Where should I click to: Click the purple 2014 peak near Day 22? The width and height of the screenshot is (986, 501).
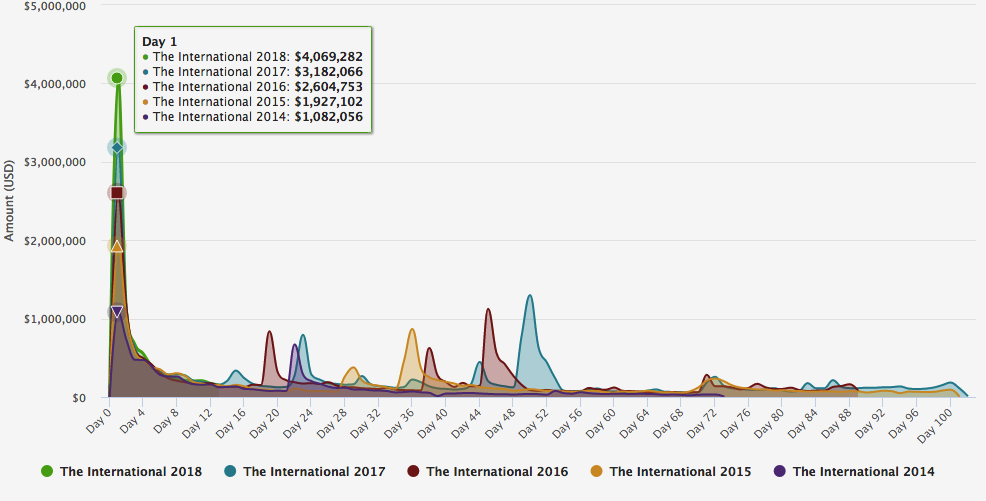pos(294,345)
